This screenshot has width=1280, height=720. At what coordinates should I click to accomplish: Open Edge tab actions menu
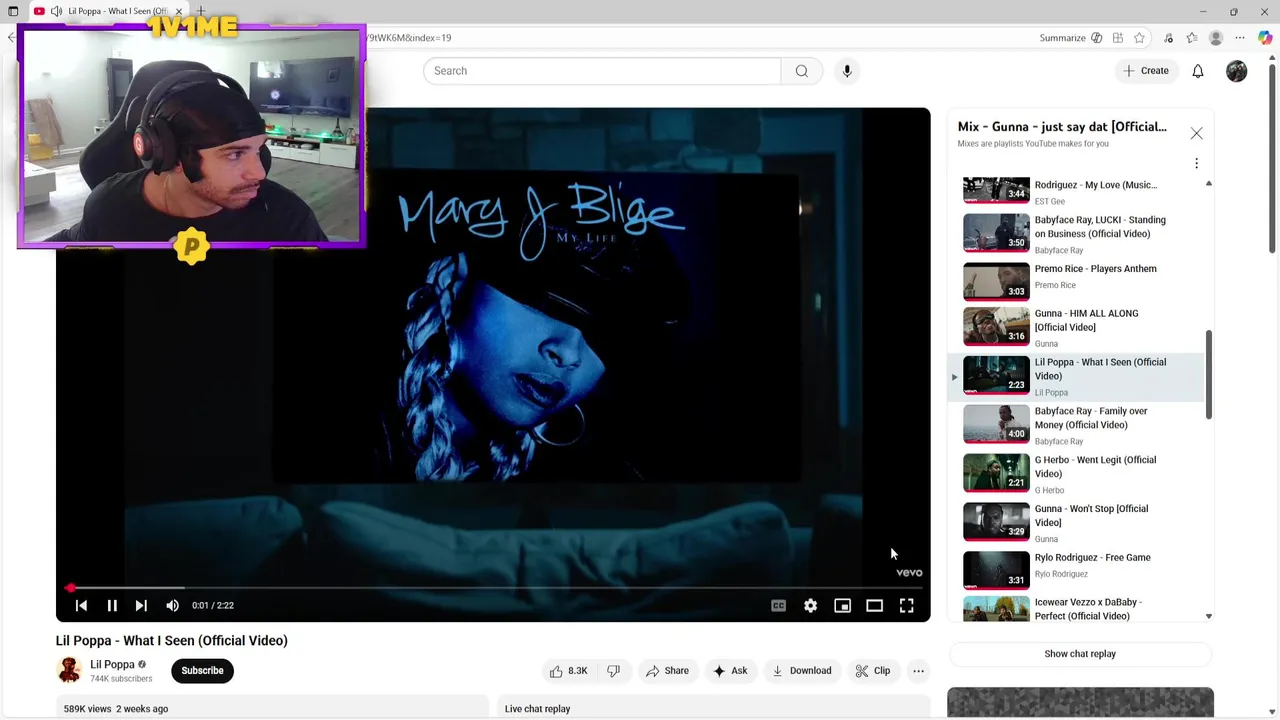(13, 12)
